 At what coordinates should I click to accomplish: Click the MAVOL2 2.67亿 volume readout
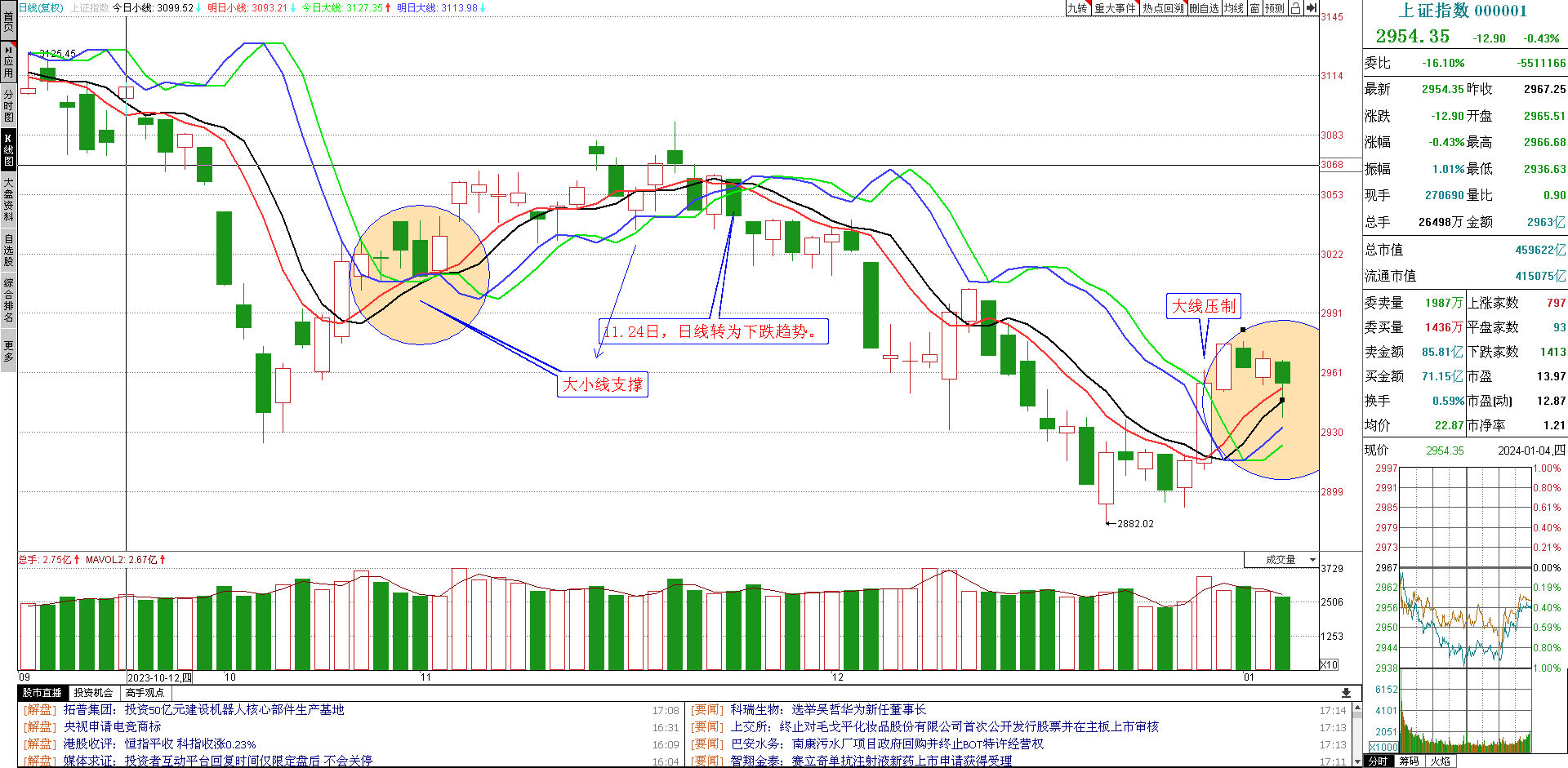(x=126, y=560)
